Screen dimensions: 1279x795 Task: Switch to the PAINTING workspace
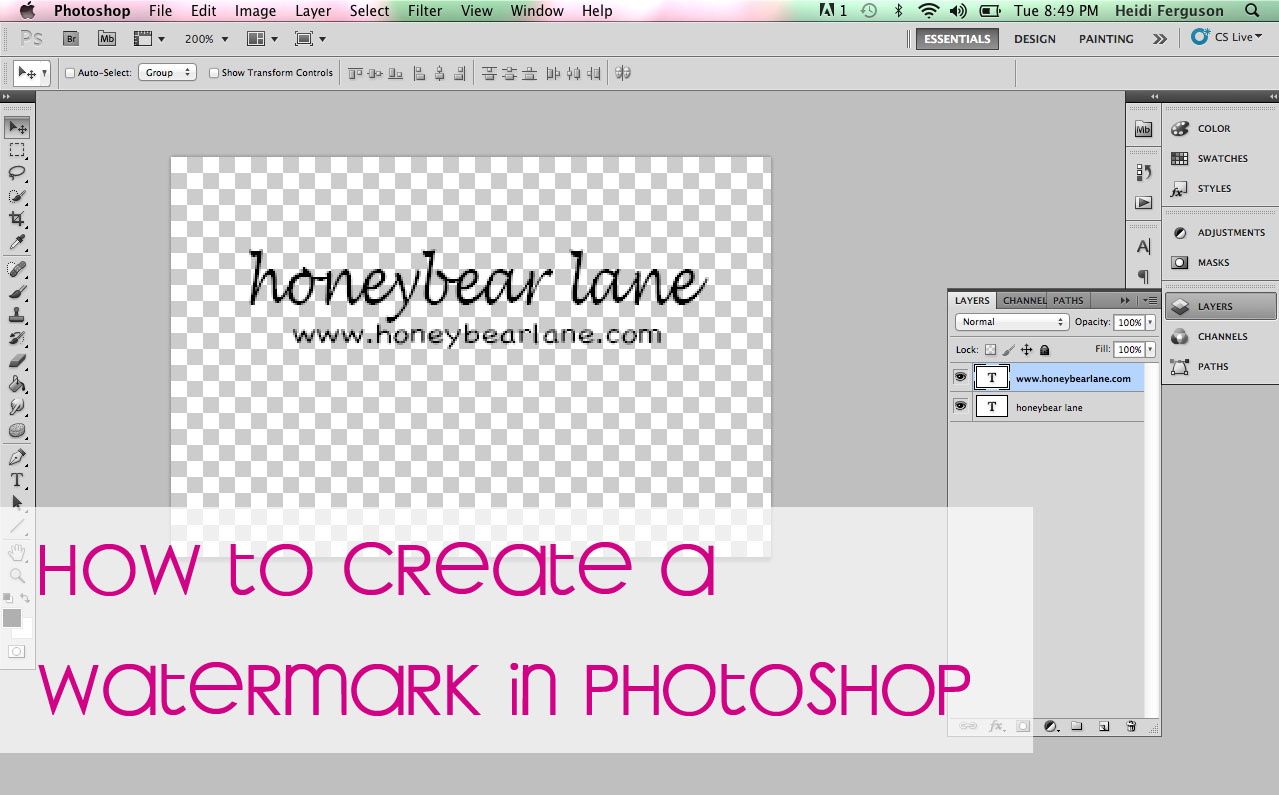click(x=1105, y=38)
